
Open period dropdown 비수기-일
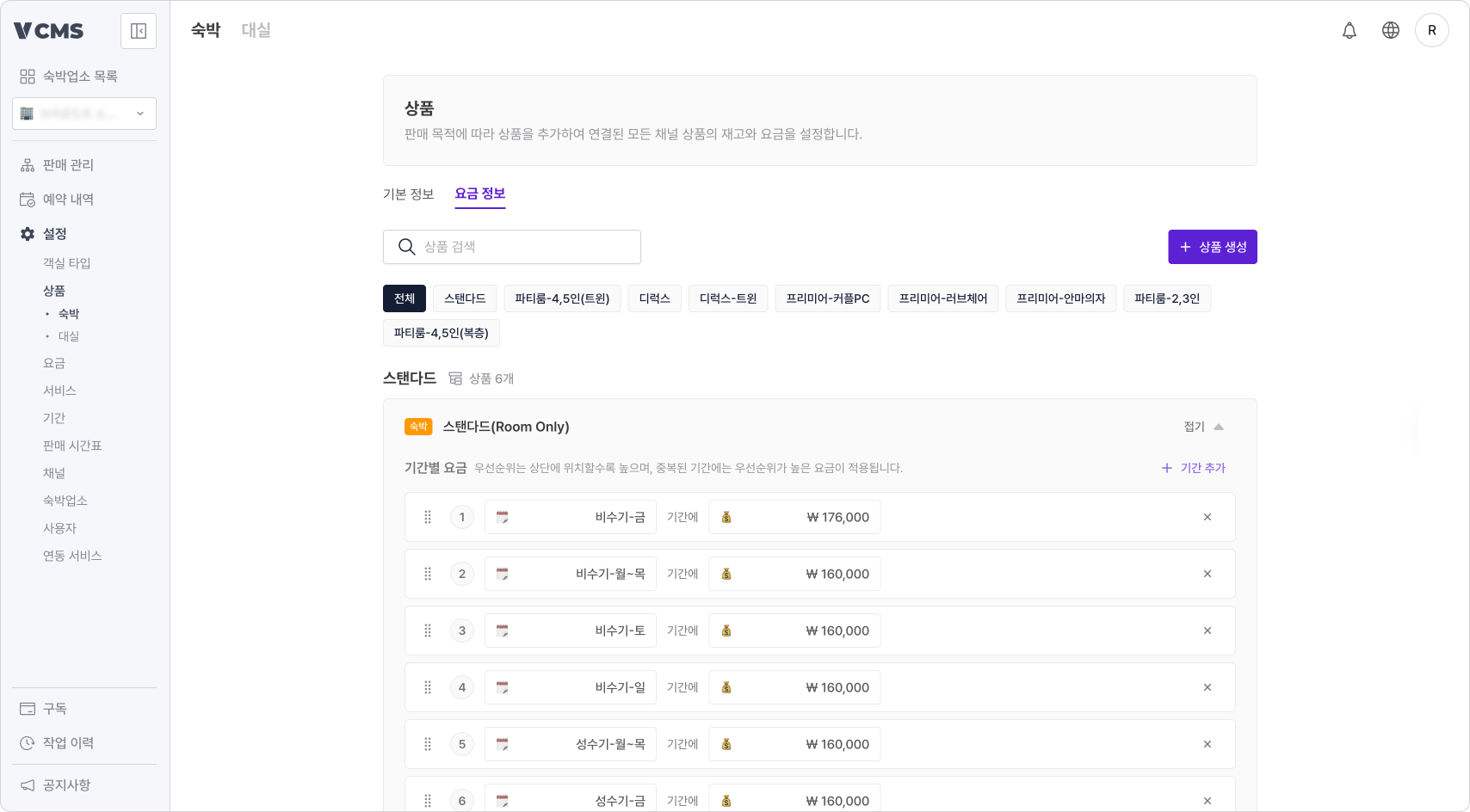coord(571,687)
